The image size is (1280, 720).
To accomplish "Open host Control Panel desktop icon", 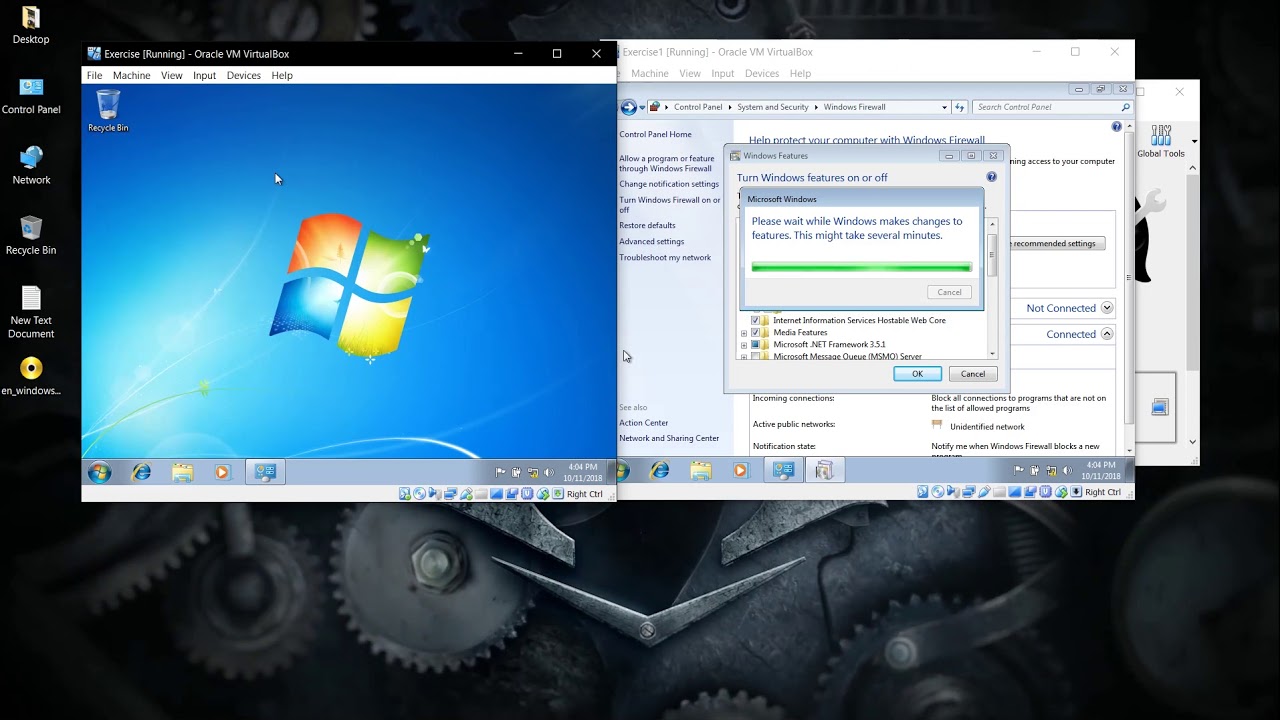I will point(31,96).
